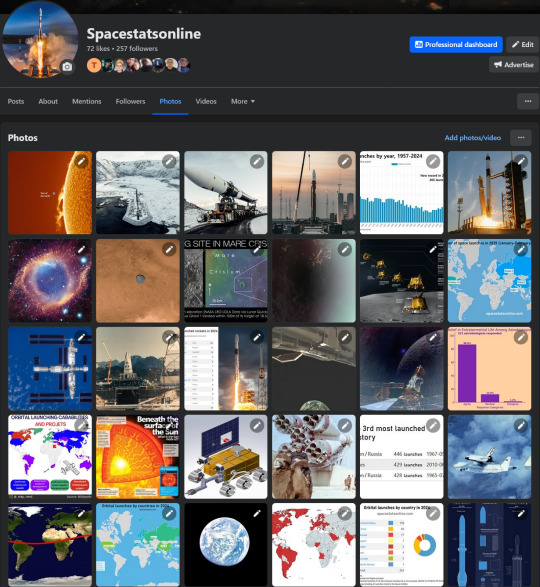Click the Edit page button
Viewport: 540px width, 587px height.
pyautogui.click(x=523, y=45)
